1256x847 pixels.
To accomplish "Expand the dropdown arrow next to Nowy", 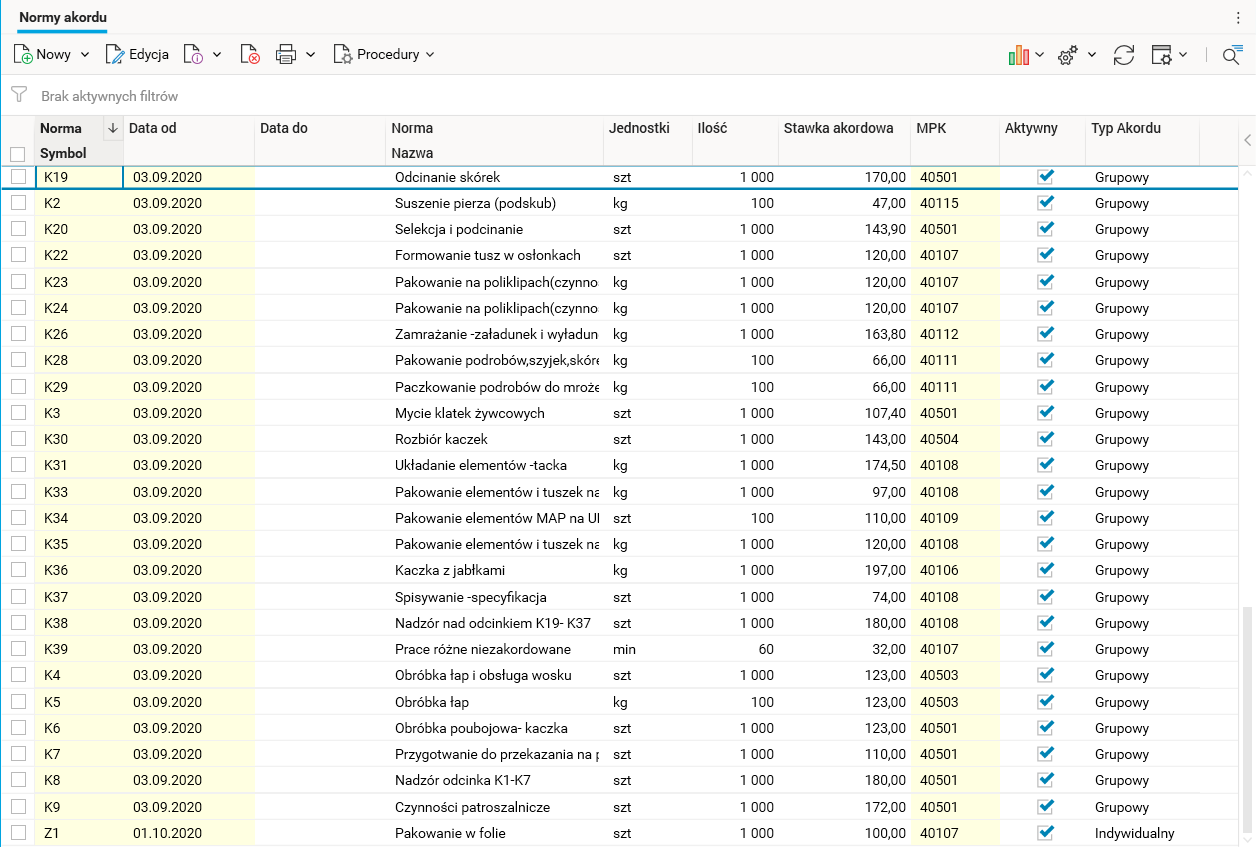I will 85,55.
